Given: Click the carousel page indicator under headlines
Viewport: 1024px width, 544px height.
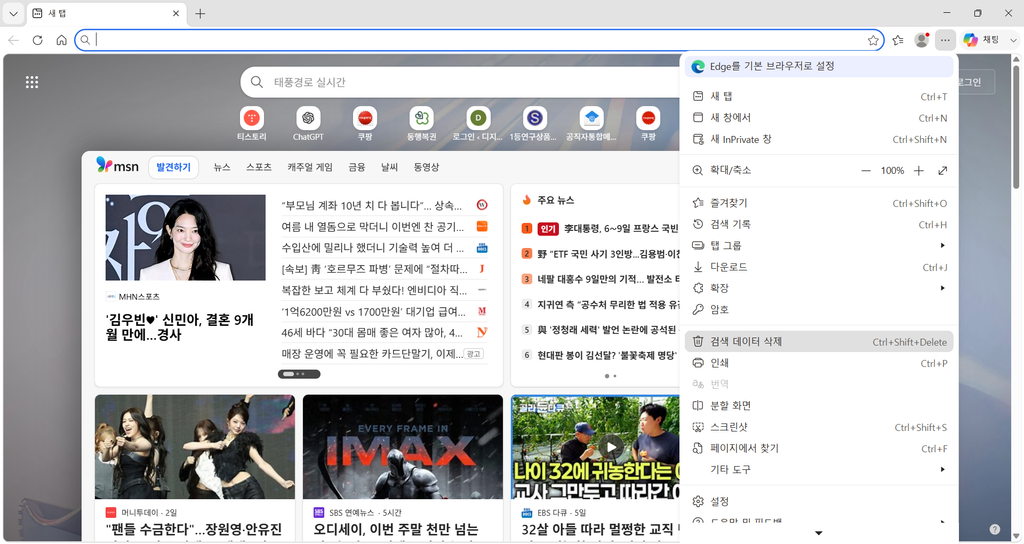Looking at the screenshot, I should 299,374.
